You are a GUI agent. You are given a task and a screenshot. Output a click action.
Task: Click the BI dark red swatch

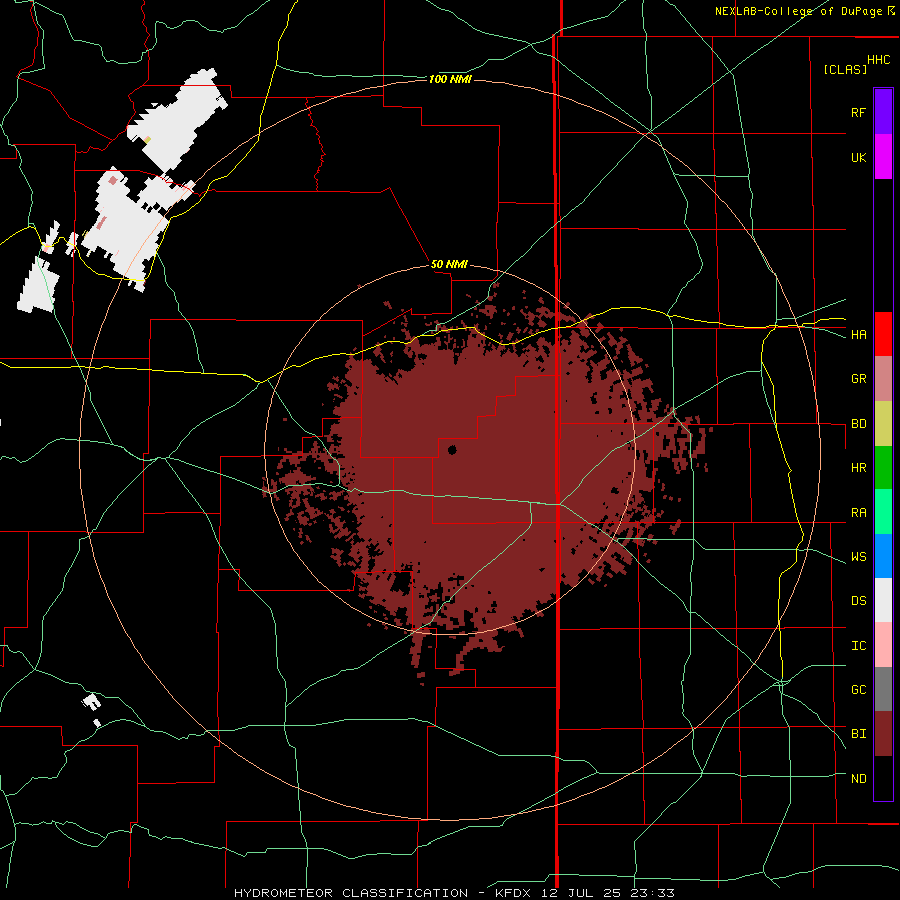click(883, 734)
